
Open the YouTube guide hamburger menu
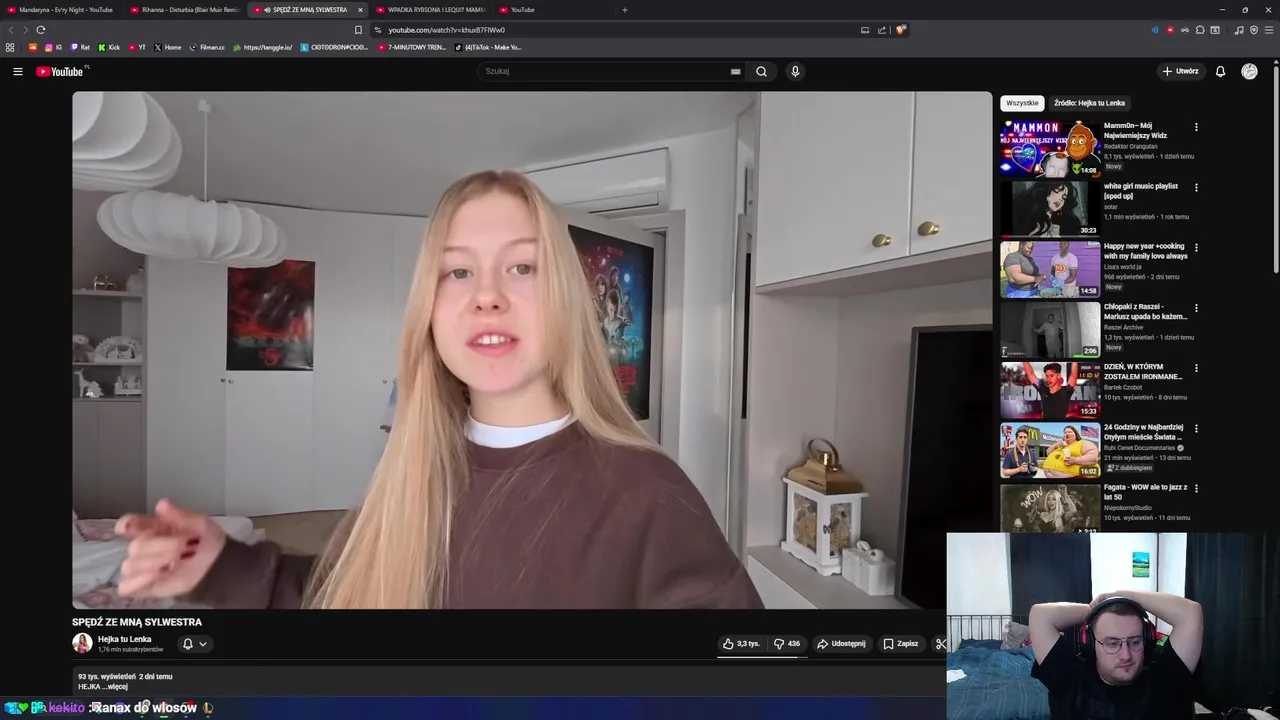click(17, 71)
